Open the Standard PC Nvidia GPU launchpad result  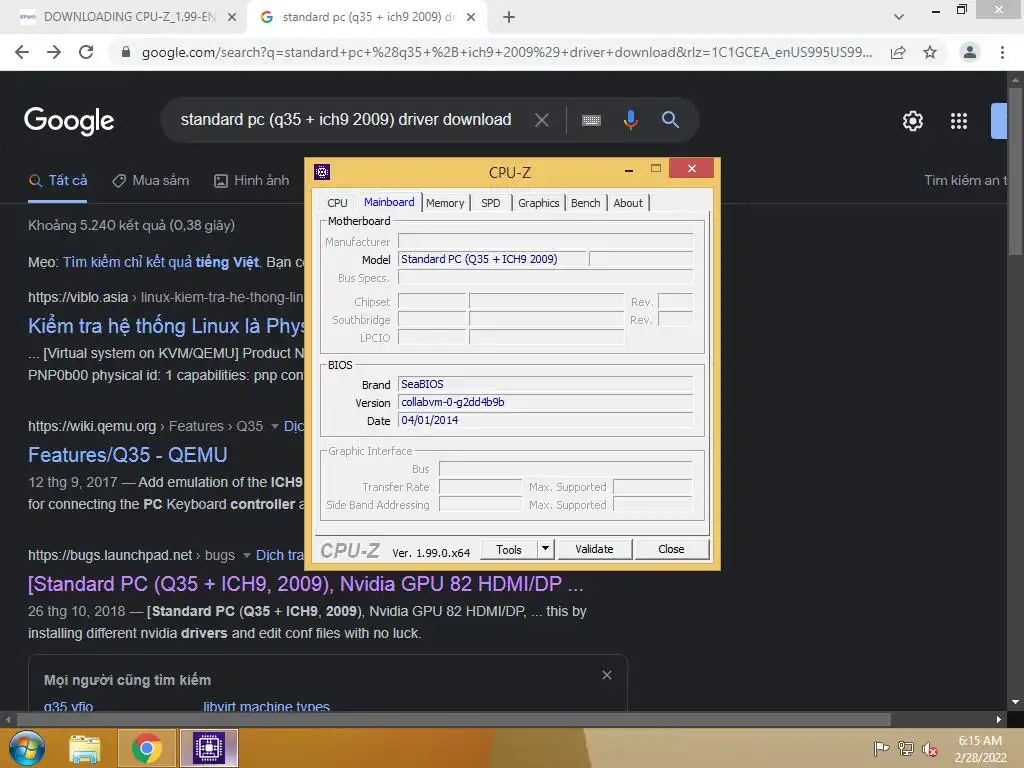(306, 584)
